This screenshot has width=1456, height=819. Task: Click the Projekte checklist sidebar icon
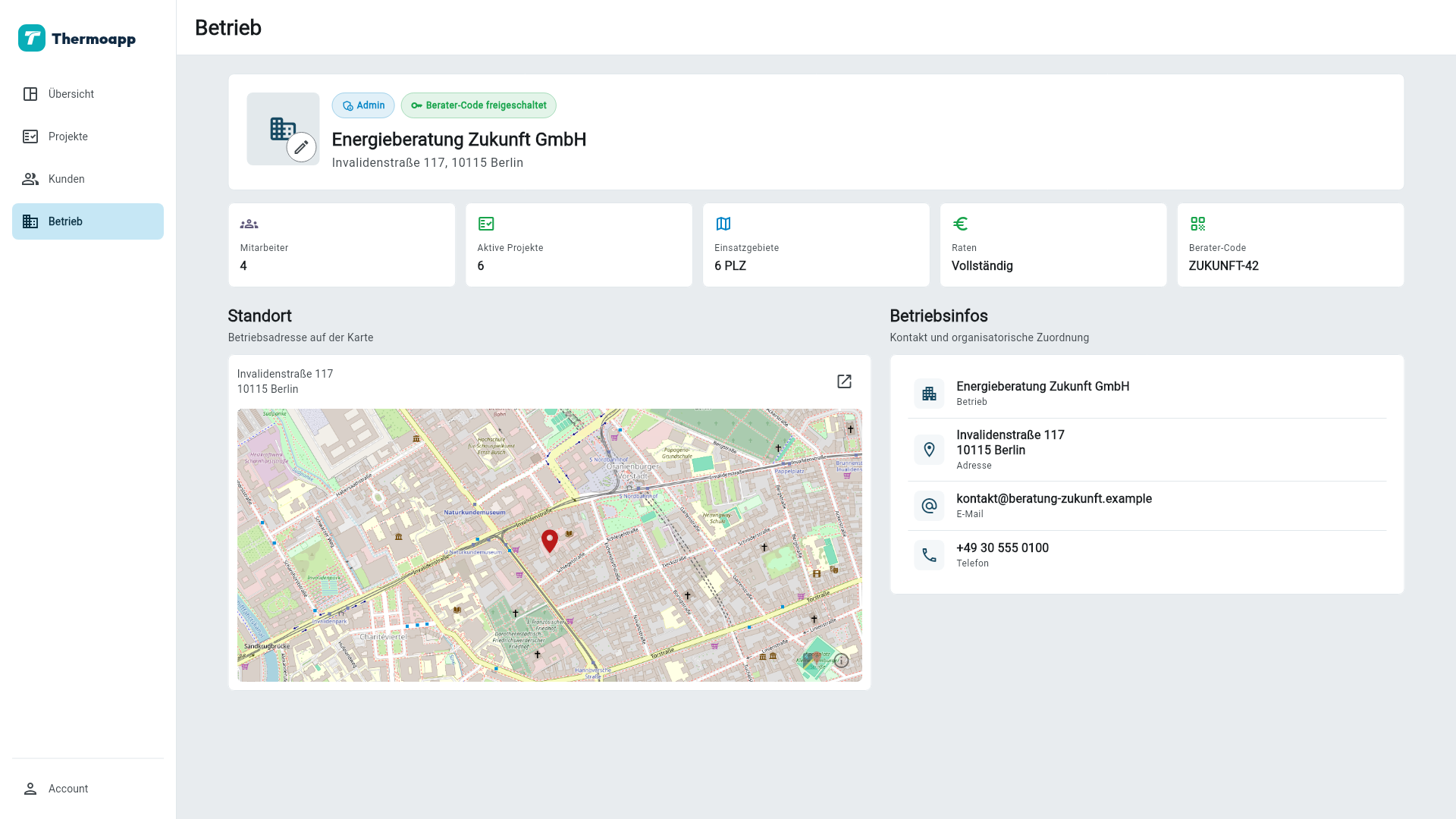pyautogui.click(x=30, y=136)
